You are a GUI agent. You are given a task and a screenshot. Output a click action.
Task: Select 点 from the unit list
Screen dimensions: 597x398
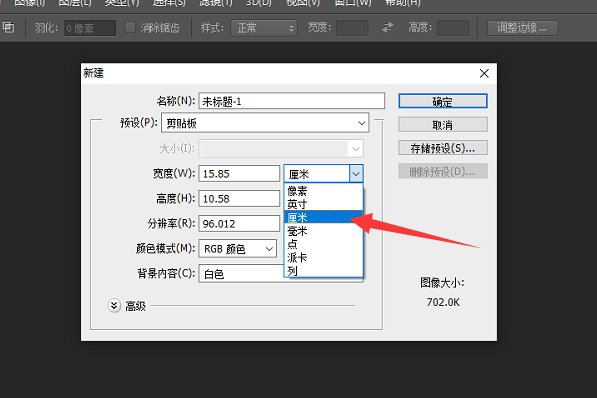324,244
